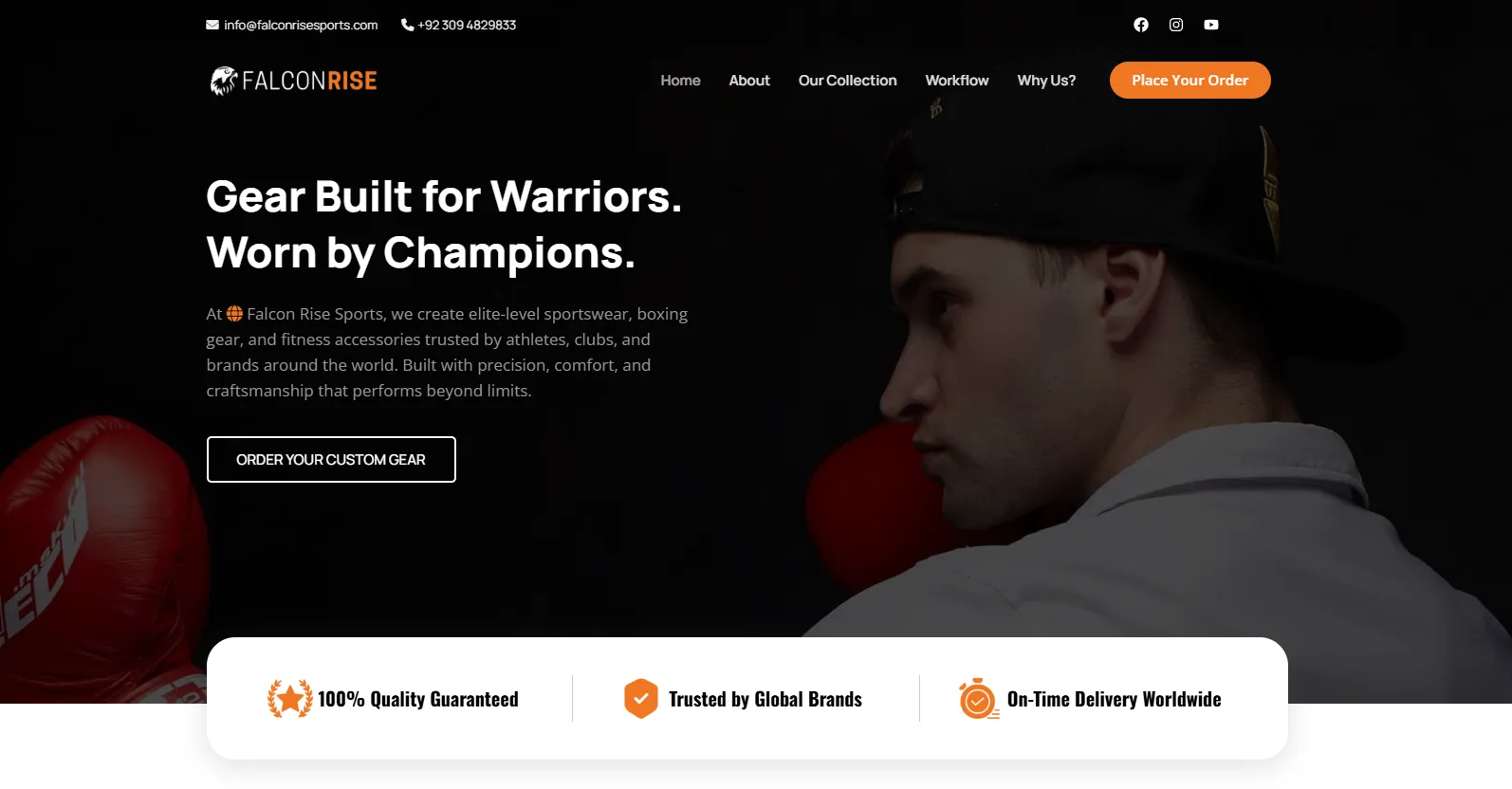Click the orange shield checkmark icon

(x=641, y=699)
